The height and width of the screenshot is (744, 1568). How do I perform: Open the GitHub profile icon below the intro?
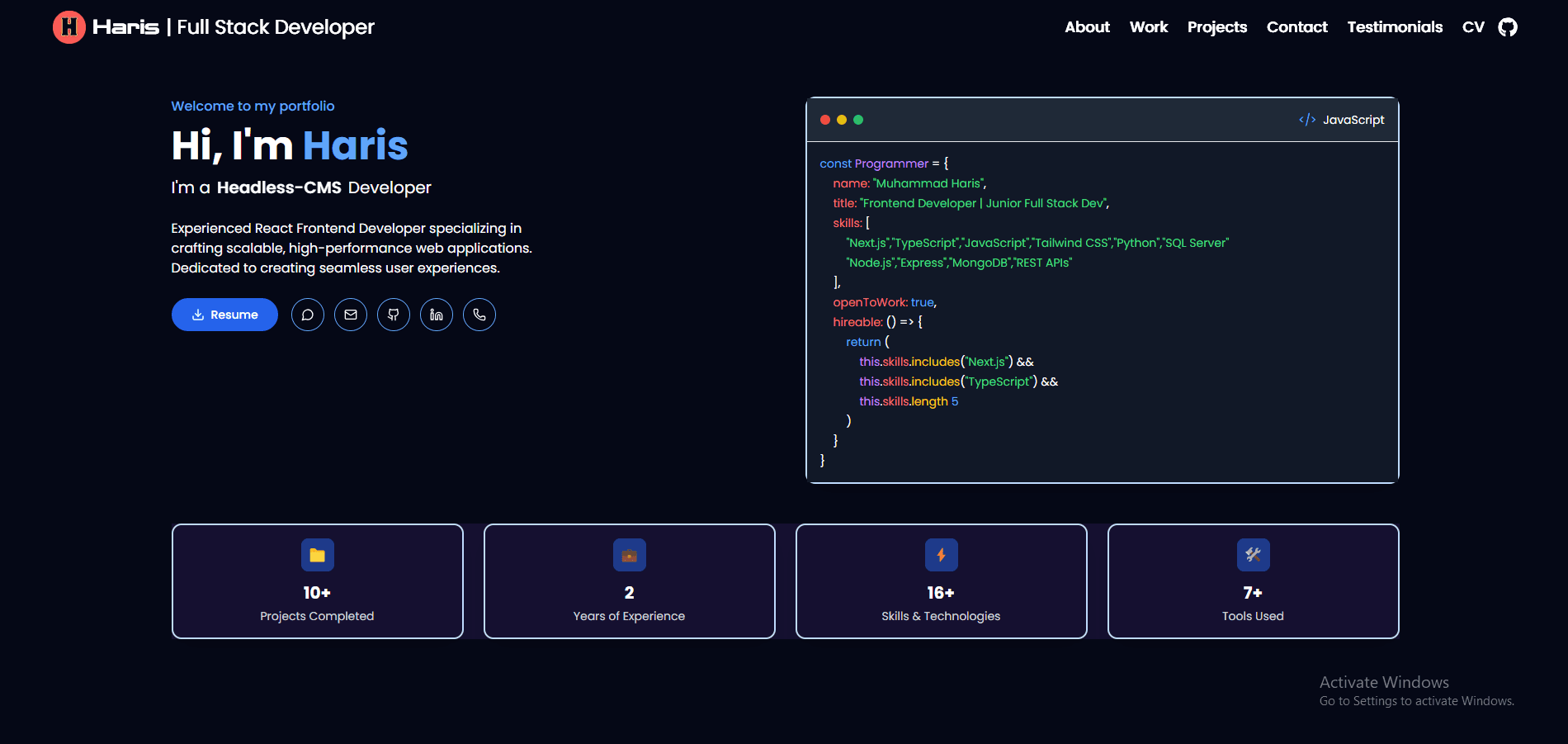point(394,315)
